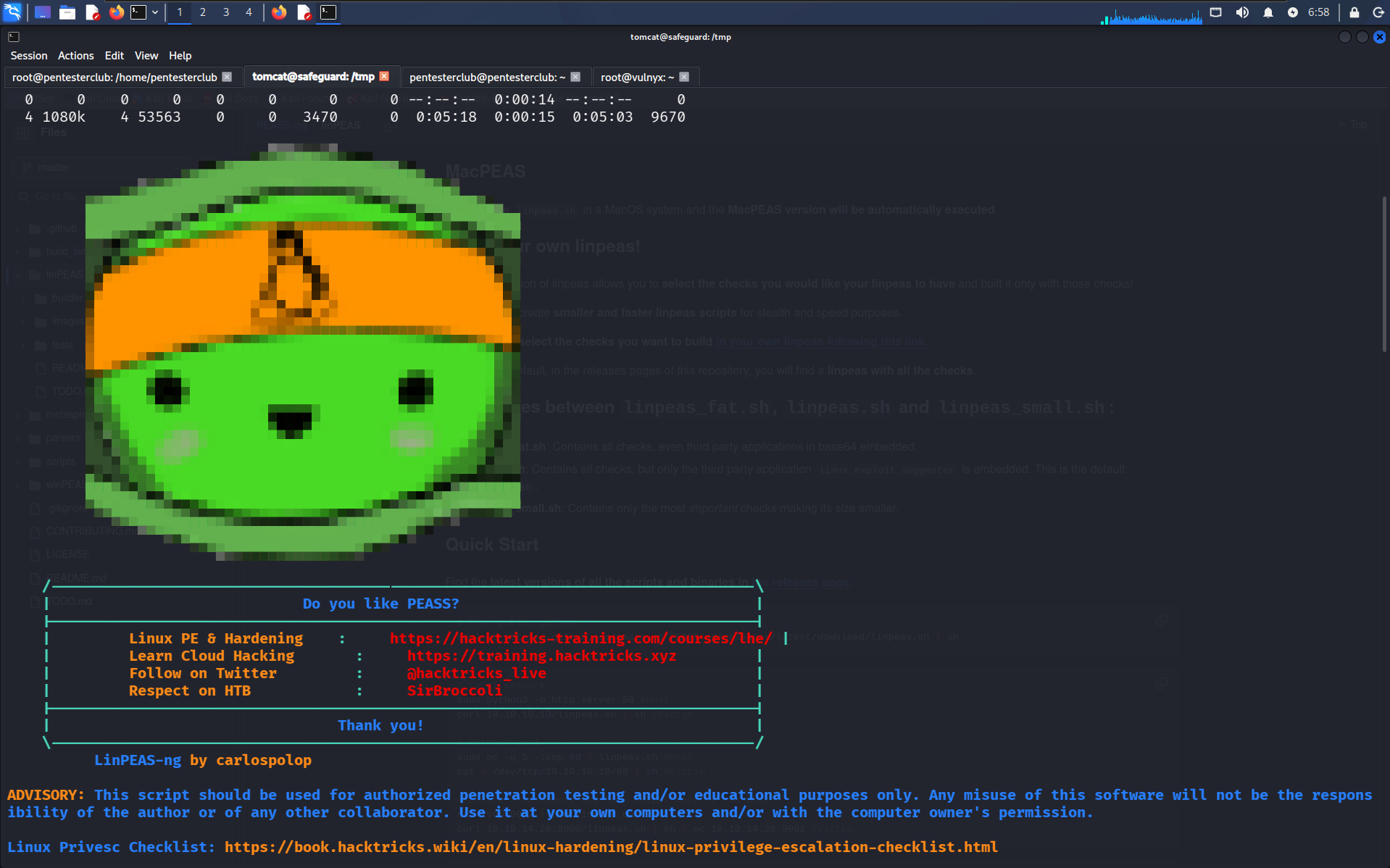Click the 'Thank you!' text

click(380, 725)
